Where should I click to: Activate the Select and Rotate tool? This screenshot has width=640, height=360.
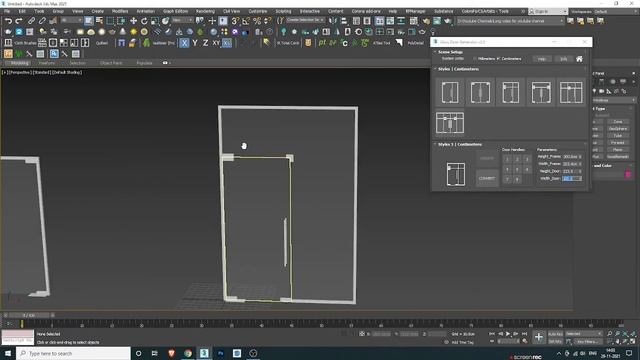[144, 20]
